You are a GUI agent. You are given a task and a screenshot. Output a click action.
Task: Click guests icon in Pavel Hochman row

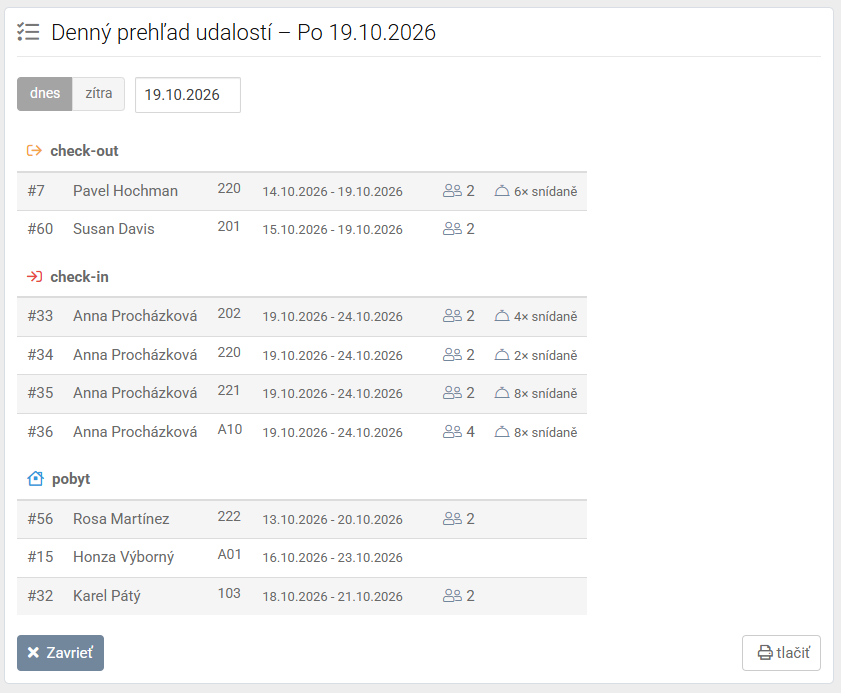tap(452, 190)
